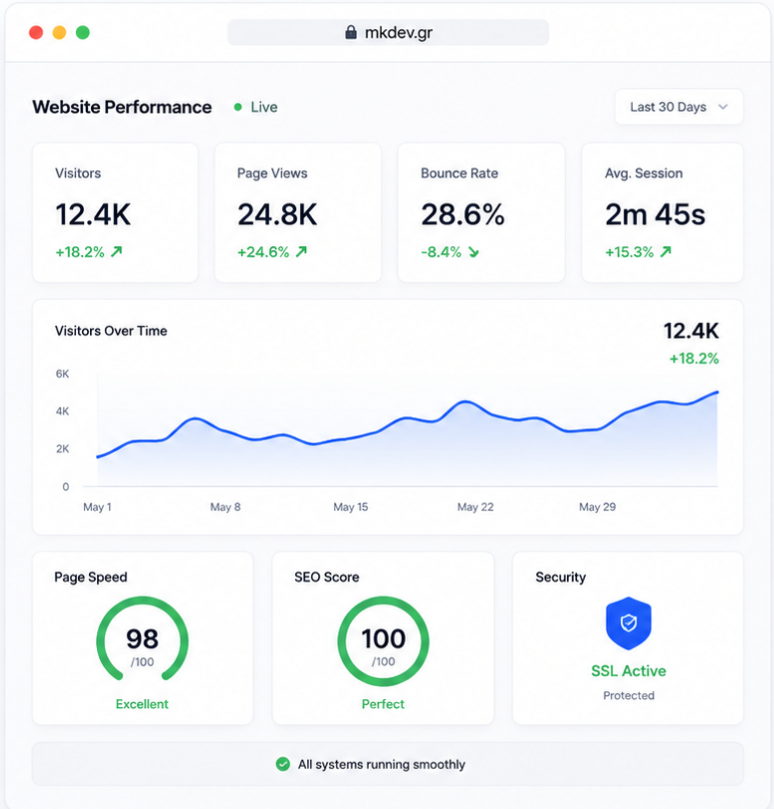
Task: Click the green Live status dot
Action: (238, 107)
